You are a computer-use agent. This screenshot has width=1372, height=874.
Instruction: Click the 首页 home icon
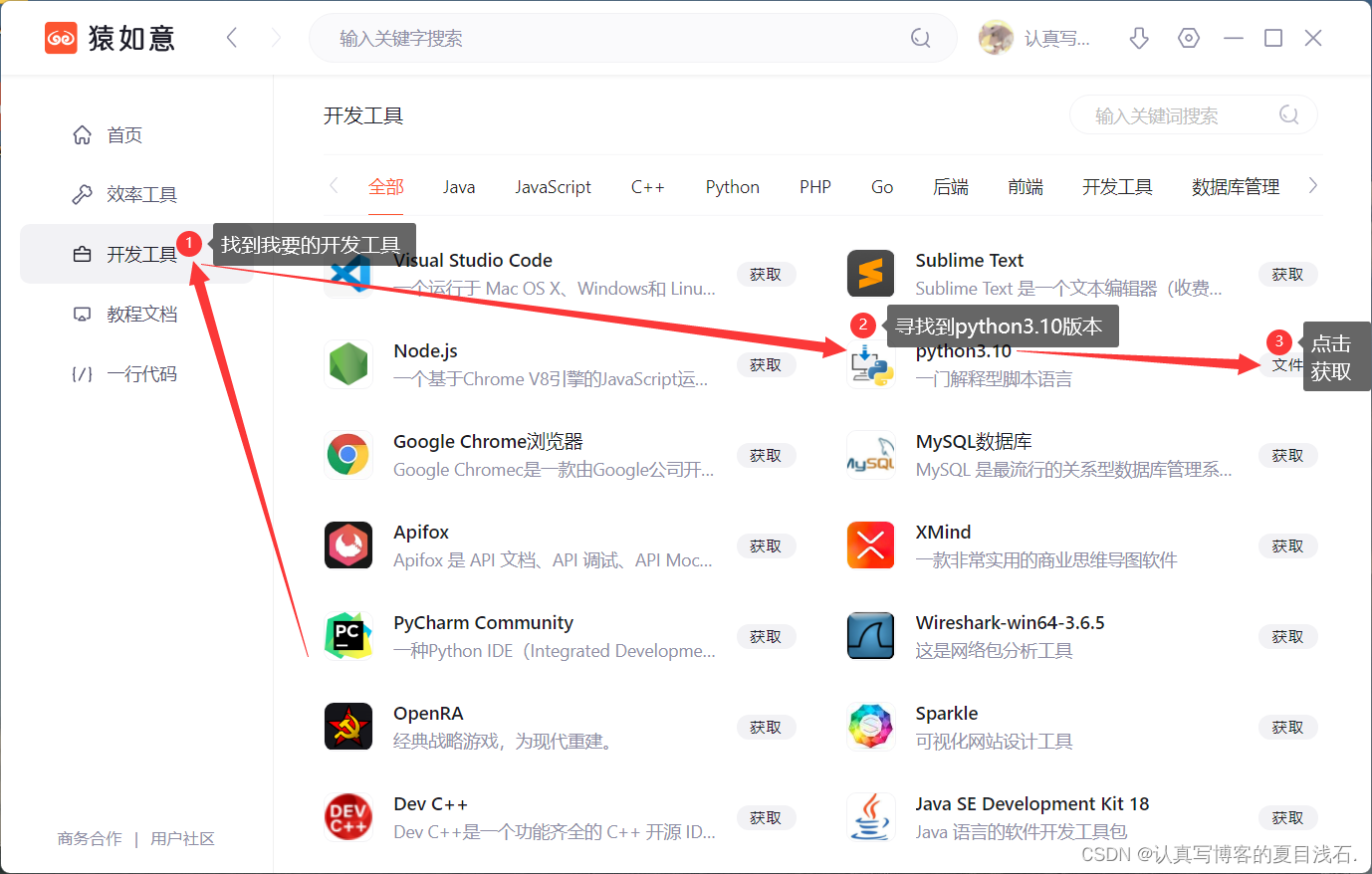pyautogui.click(x=83, y=134)
